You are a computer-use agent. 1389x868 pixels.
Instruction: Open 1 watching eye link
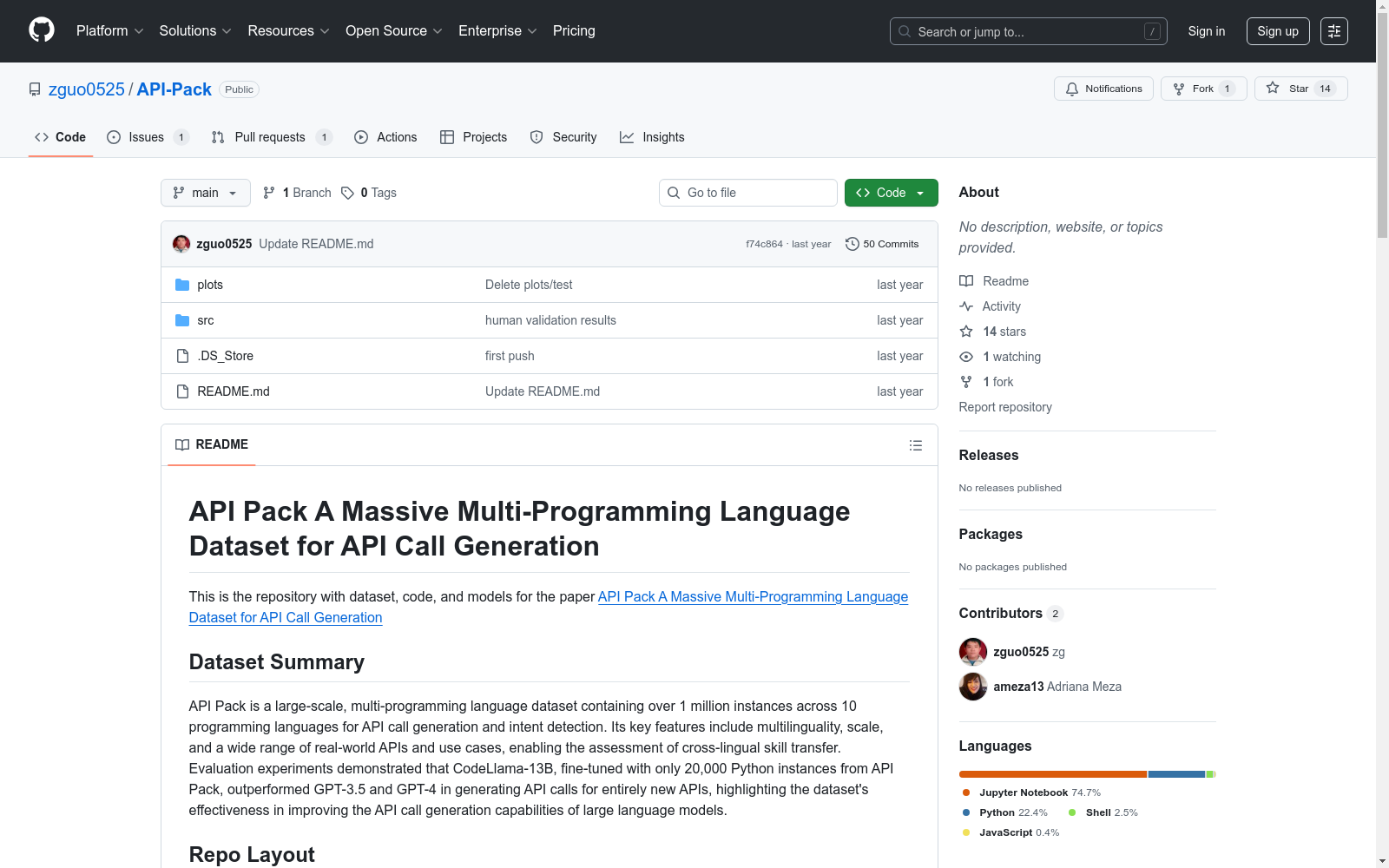pyautogui.click(x=1010, y=357)
